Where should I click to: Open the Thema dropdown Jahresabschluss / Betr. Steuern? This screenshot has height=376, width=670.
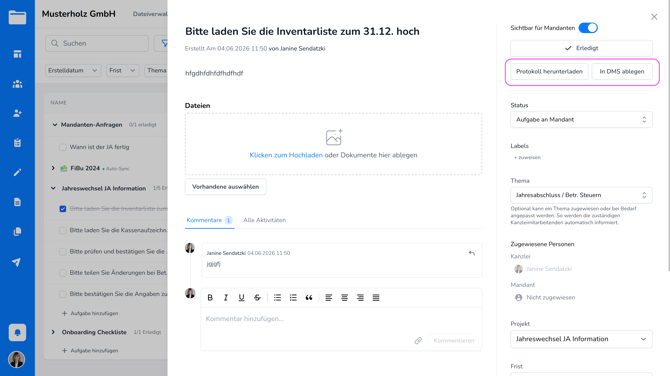click(581, 195)
